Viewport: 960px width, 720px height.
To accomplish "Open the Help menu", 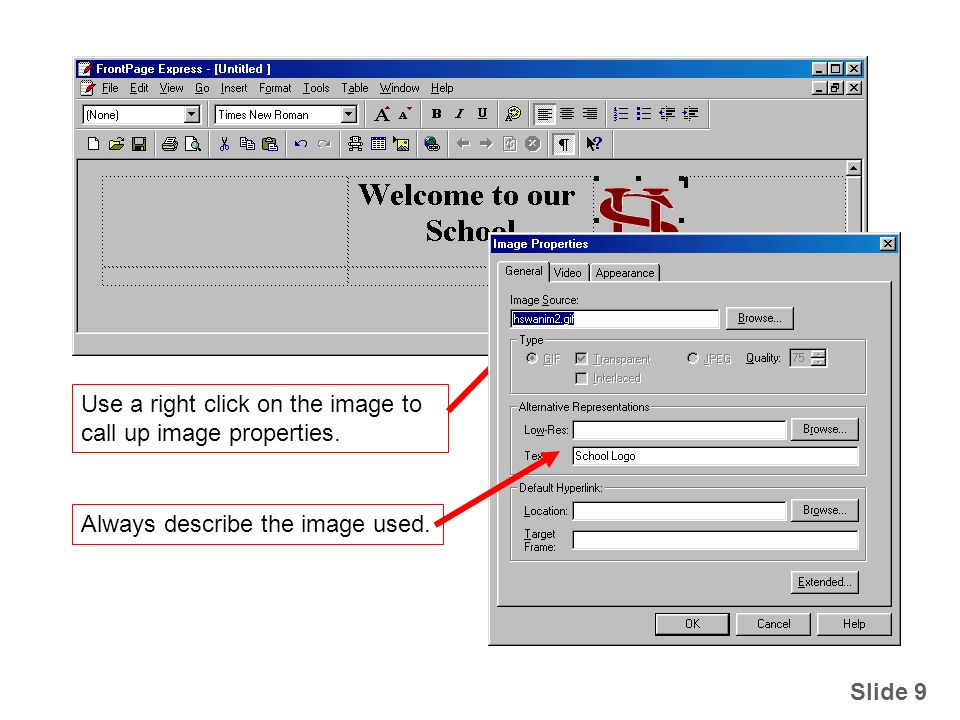I will coord(442,88).
